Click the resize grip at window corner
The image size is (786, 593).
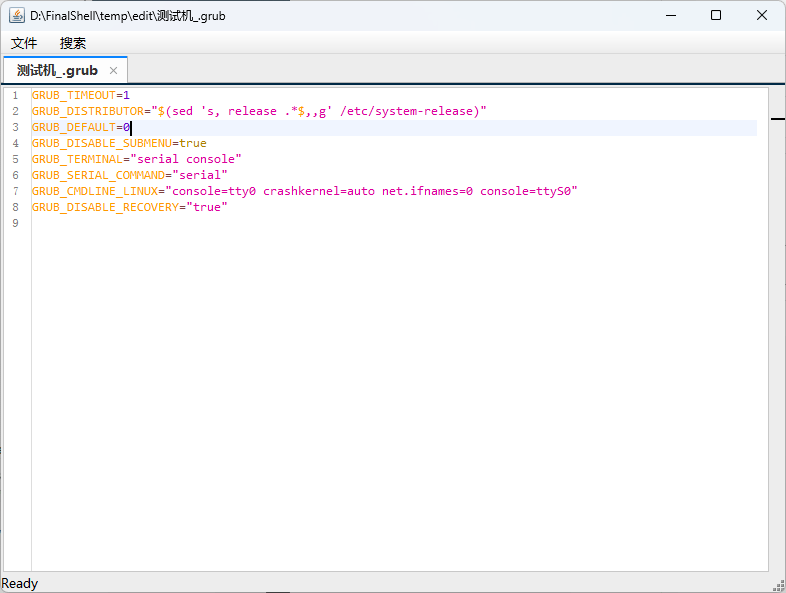click(x=778, y=585)
